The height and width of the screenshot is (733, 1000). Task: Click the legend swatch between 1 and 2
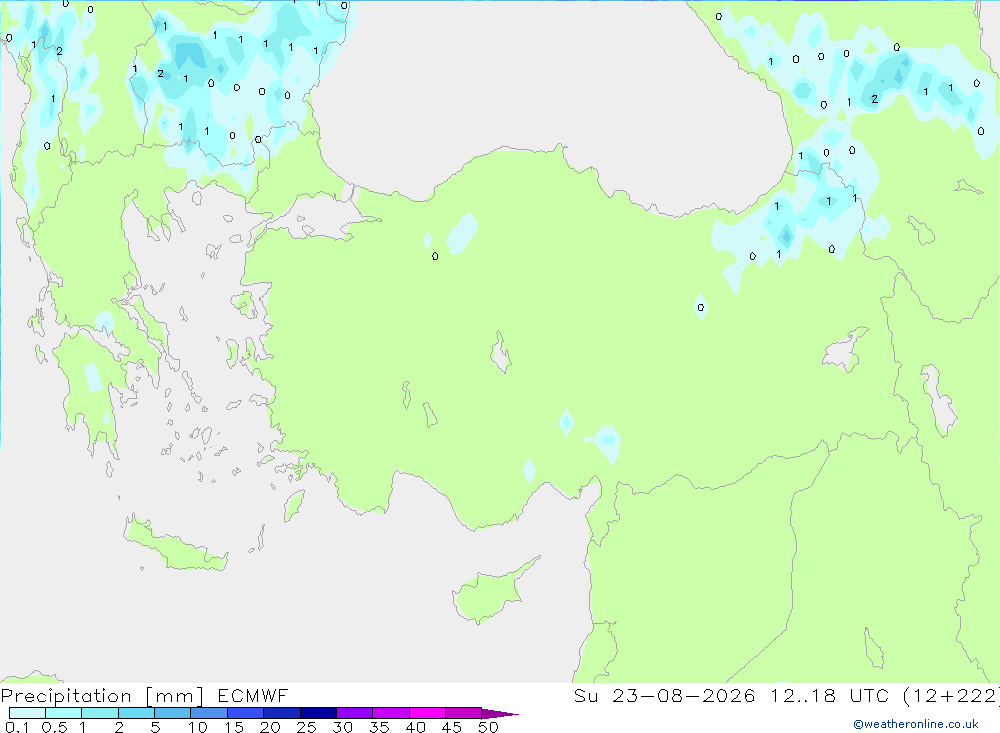tap(100, 713)
